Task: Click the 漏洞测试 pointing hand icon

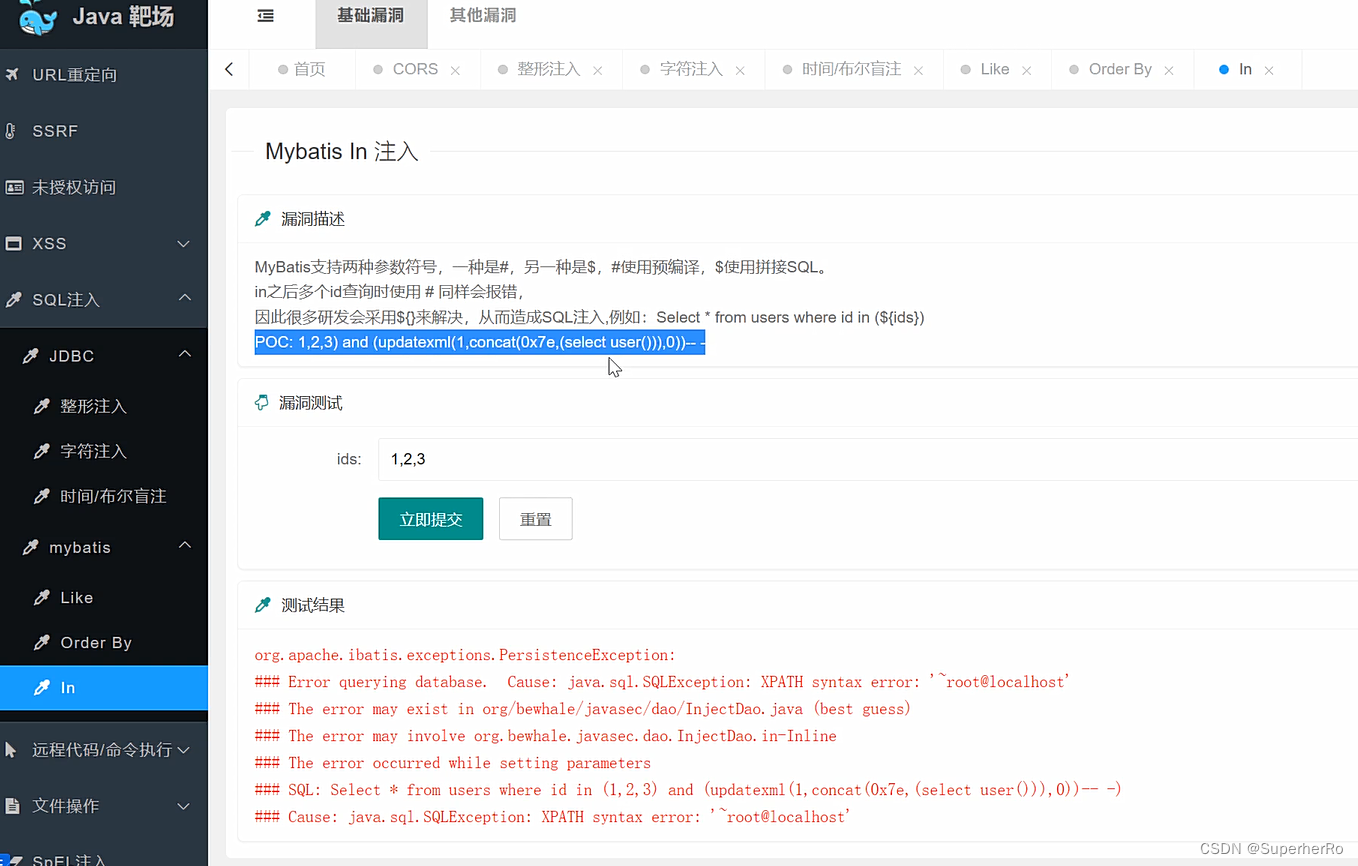Action: pyautogui.click(x=262, y=402)
